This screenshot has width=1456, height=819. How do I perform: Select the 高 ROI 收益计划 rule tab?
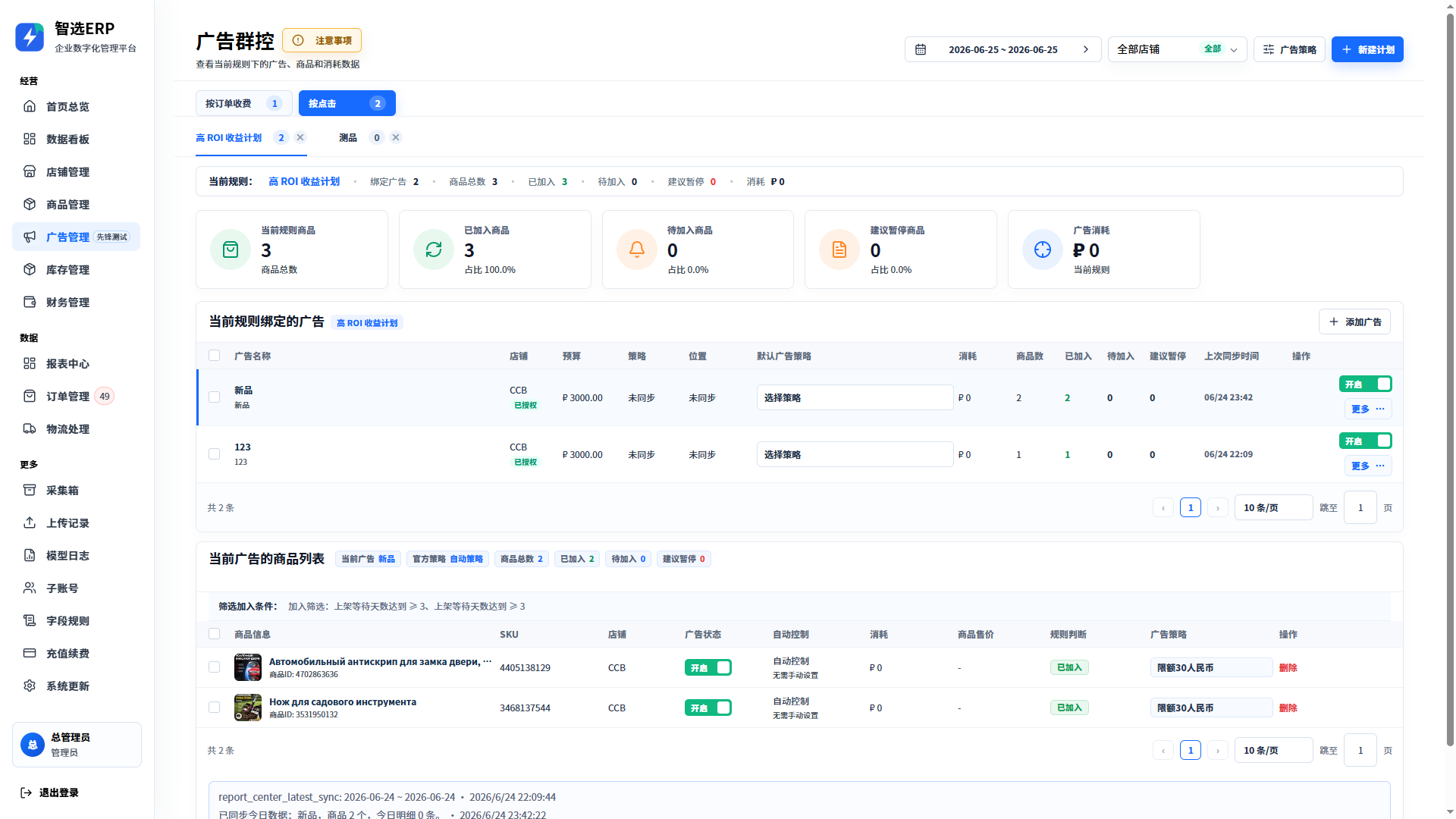[228, 138]
